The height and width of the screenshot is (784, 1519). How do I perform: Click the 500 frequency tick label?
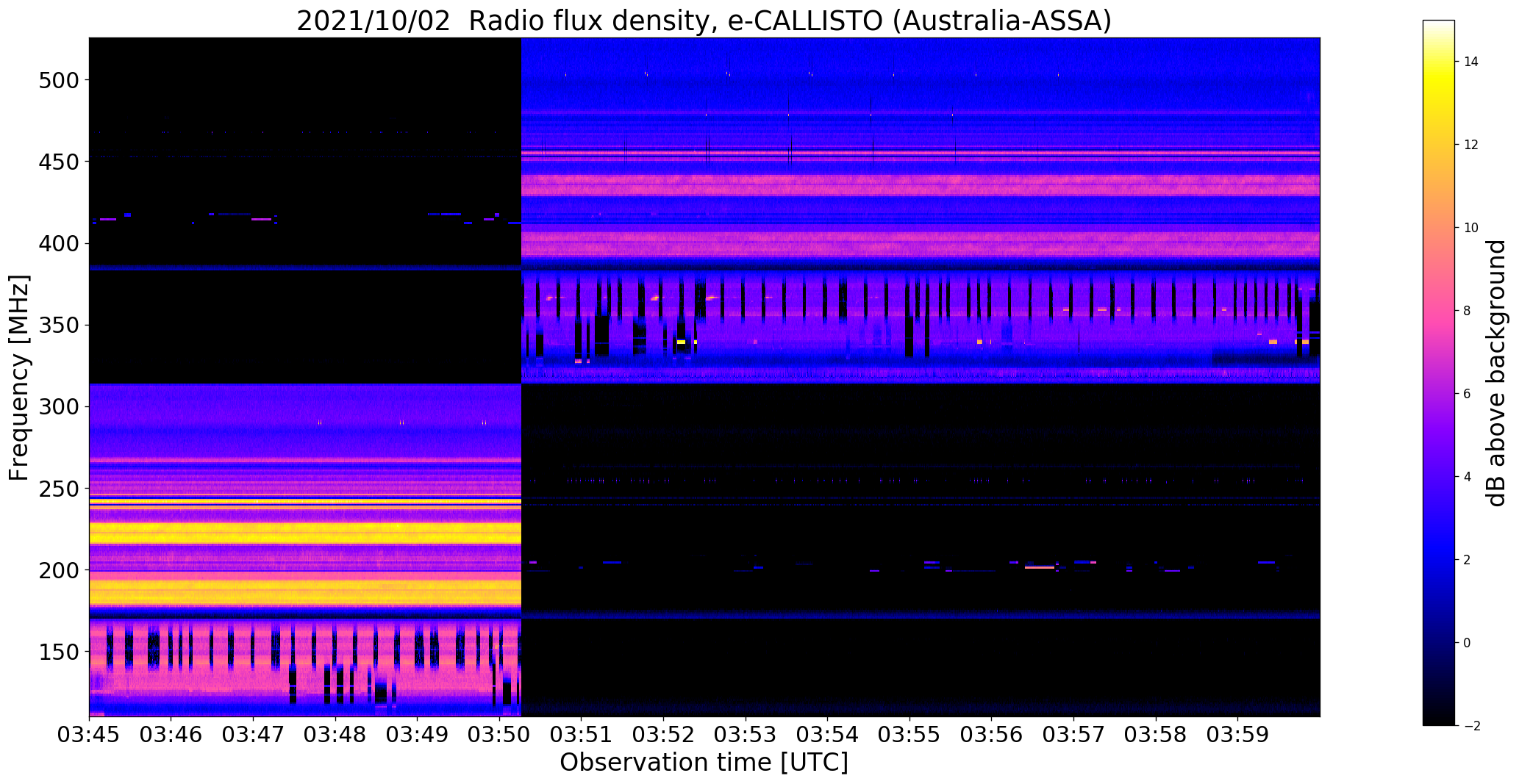coord(59,80)
